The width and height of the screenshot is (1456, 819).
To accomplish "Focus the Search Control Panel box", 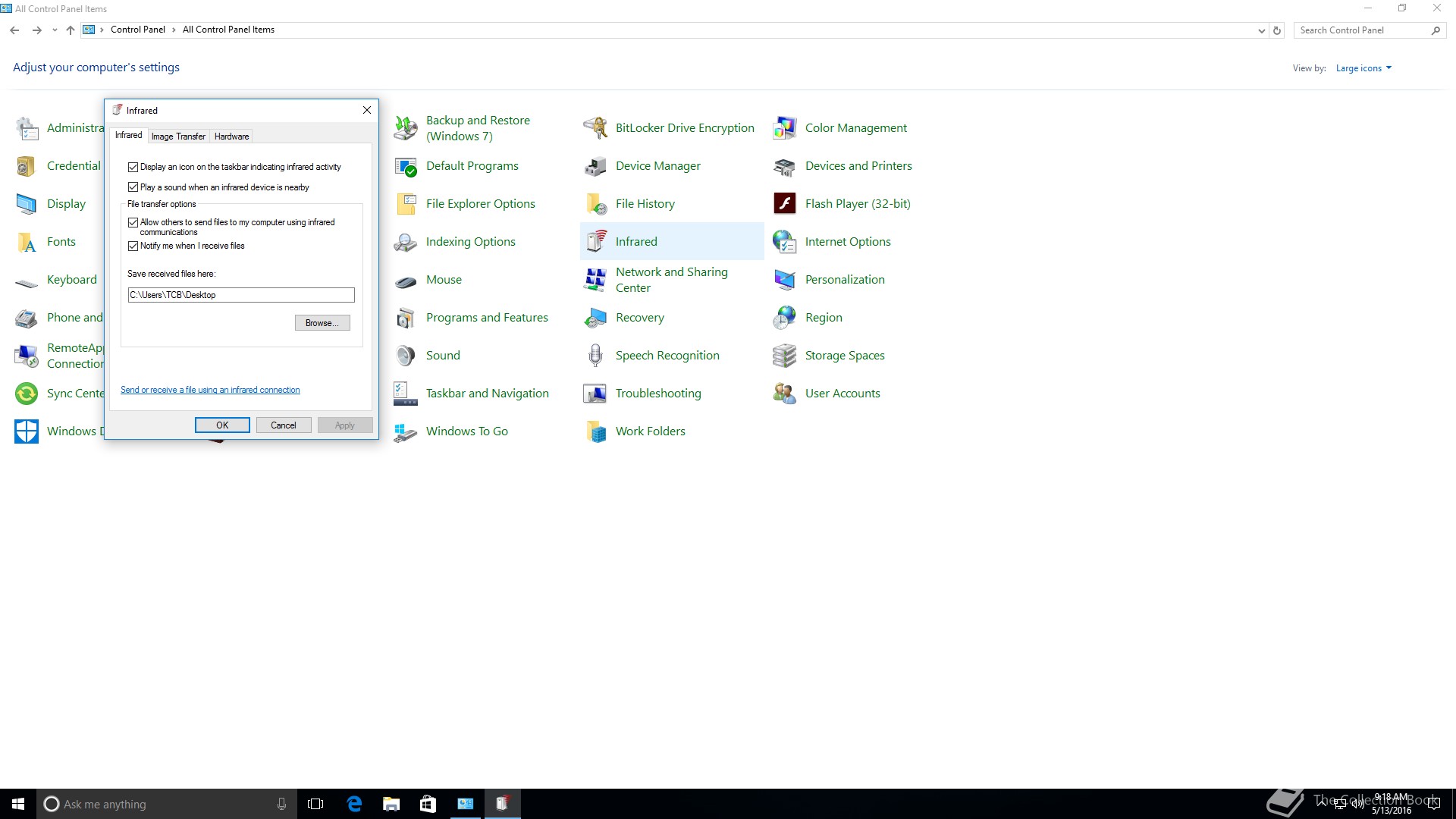I will point(1363,30).
